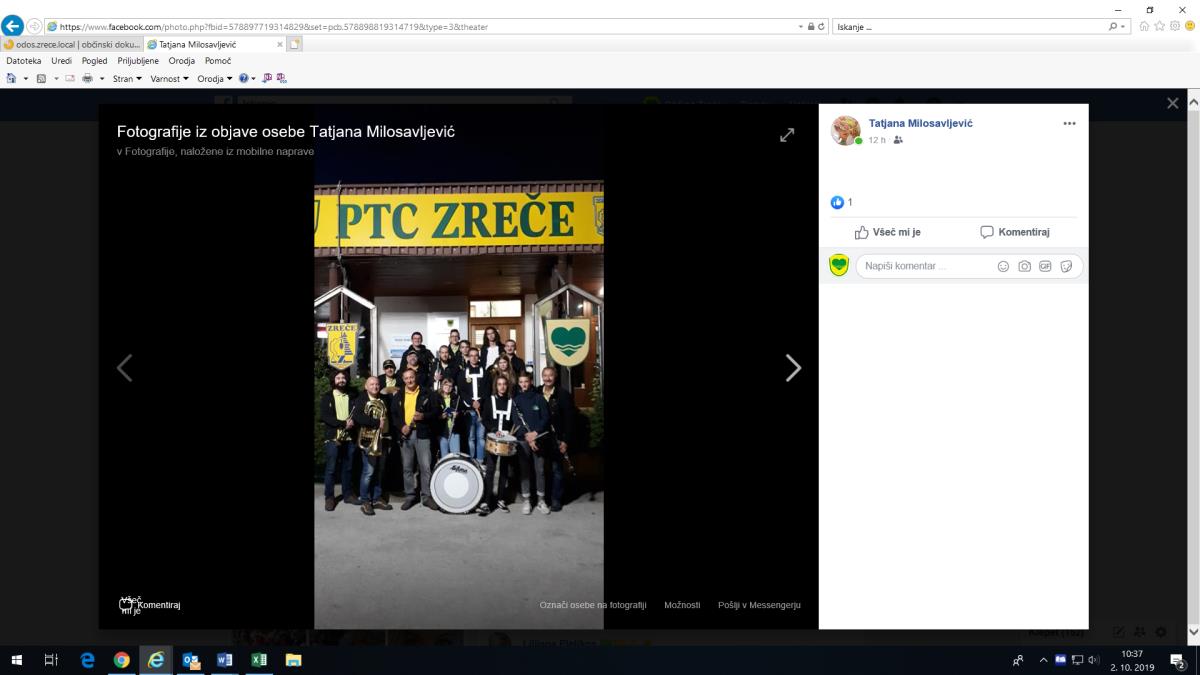Click the search magnifier icon
Viewport: 1200px width, 675px height.
[1113, 27]
